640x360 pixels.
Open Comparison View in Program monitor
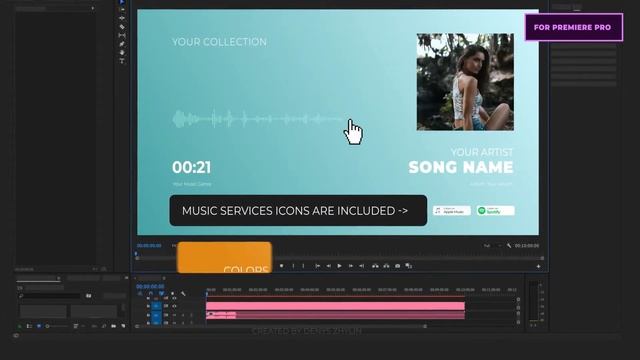pyautogui.click(x=409, y=266)
